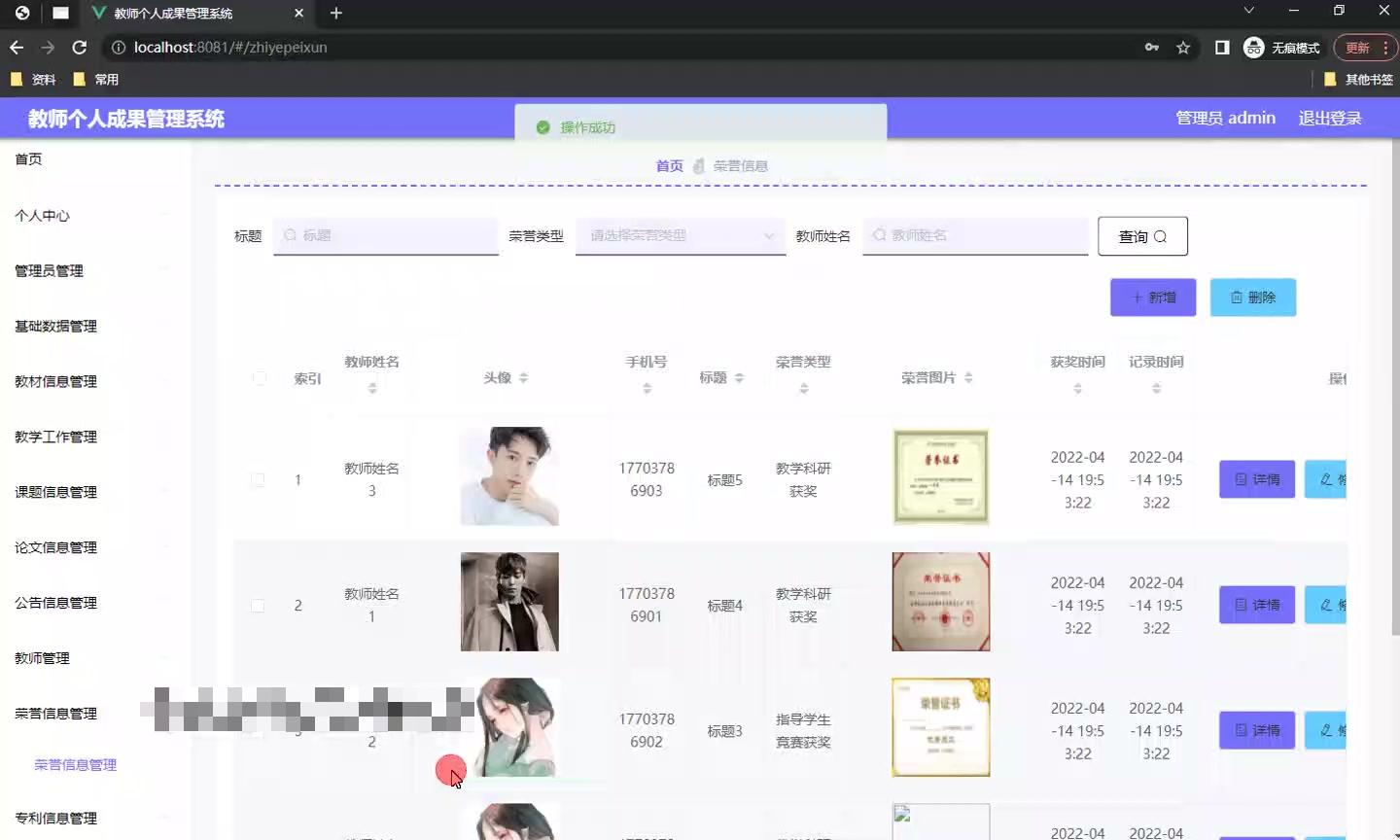Open 详情 for the 标题5 row
Viewport: 1400px width, 840px height.
[1257, 479]
